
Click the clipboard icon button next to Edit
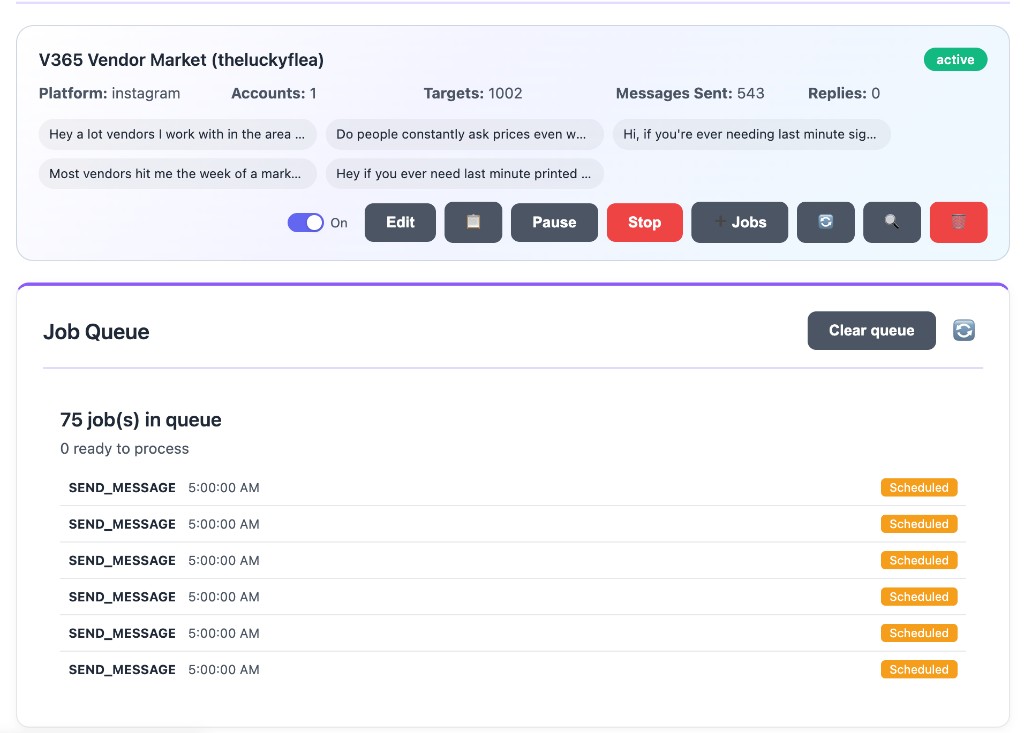(473, 222)
